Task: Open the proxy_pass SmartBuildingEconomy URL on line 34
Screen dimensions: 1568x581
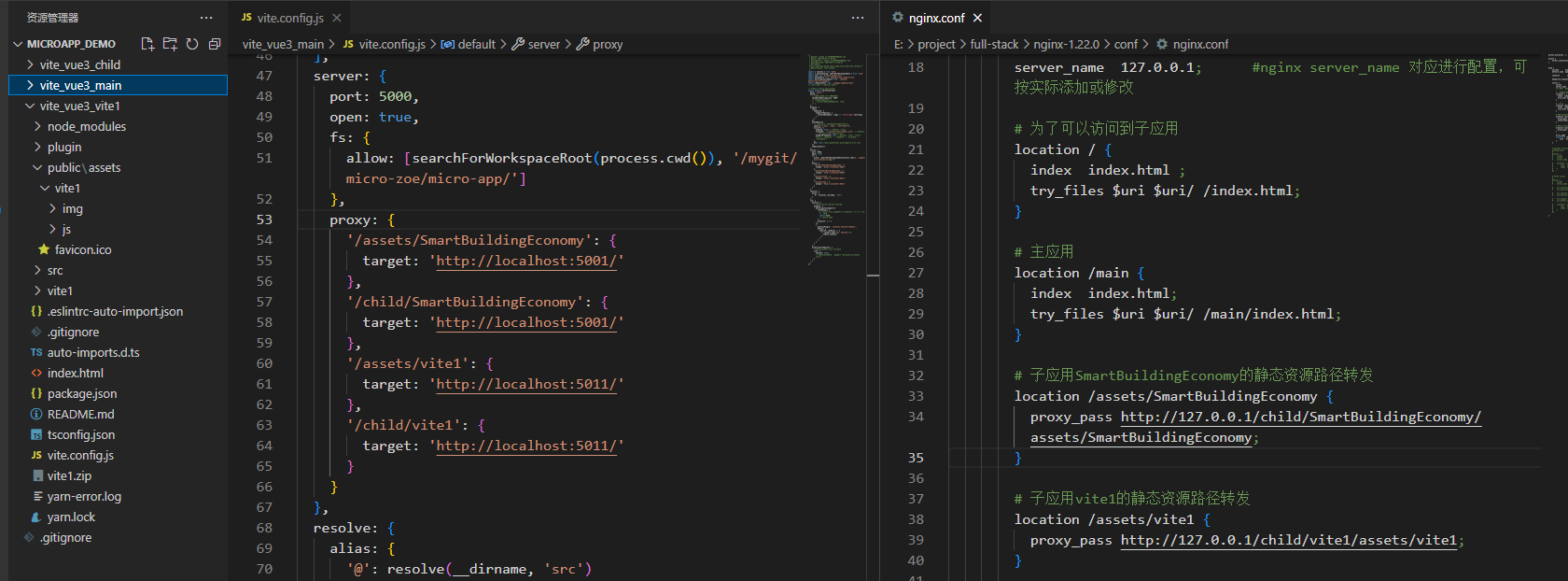Action: 1301,417
